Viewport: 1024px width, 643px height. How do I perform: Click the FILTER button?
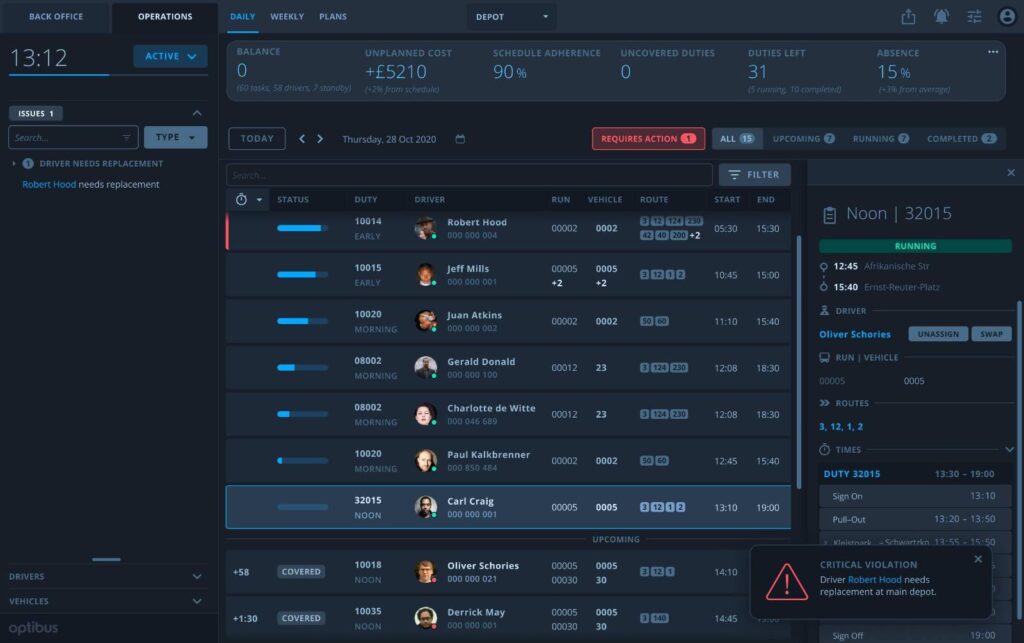coord(754,174)
